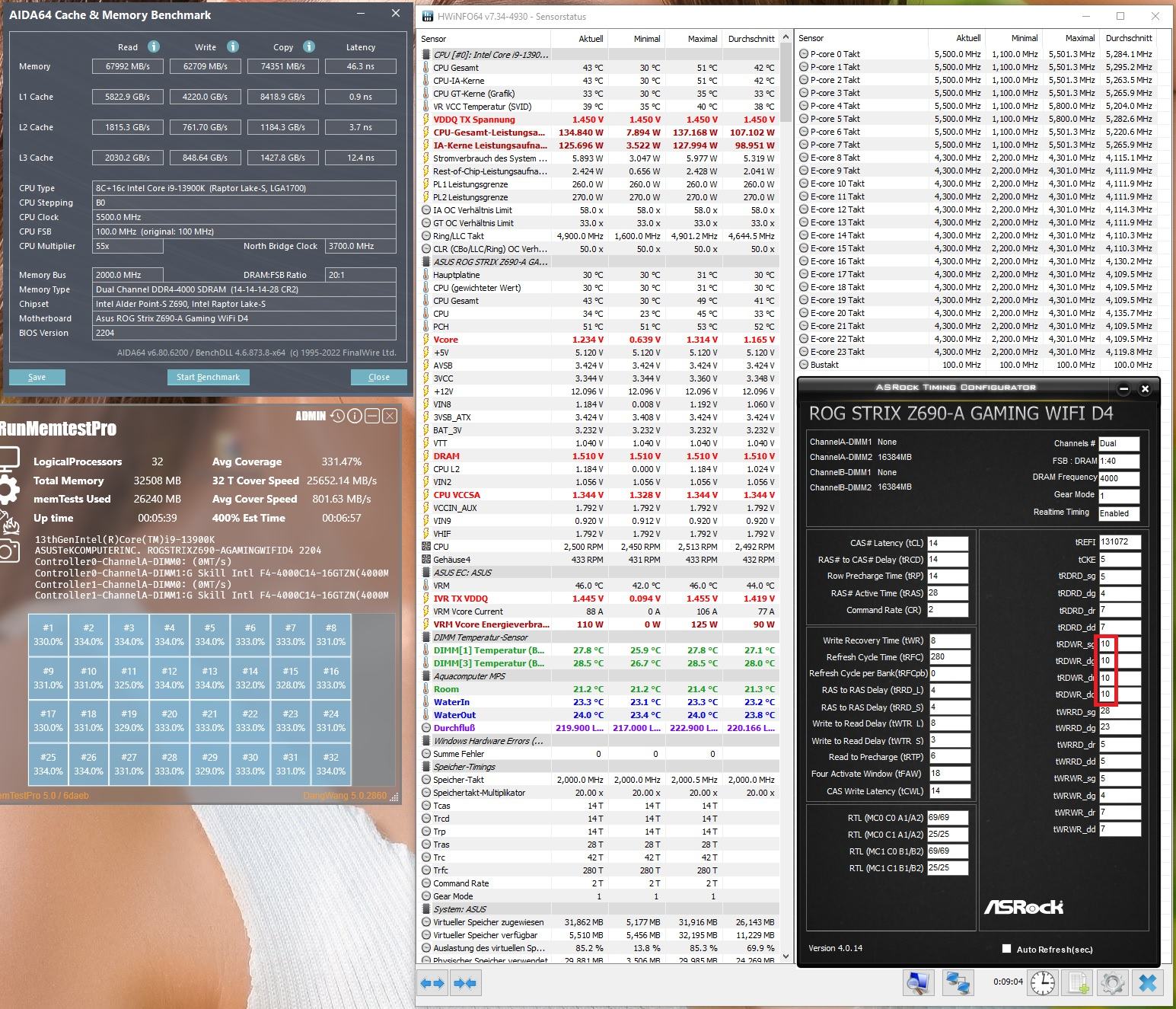Minimize the AIDA64 benchmark window
Image resolution: width=1176 pixels, height=1009 pixels.
pos(359,13)
